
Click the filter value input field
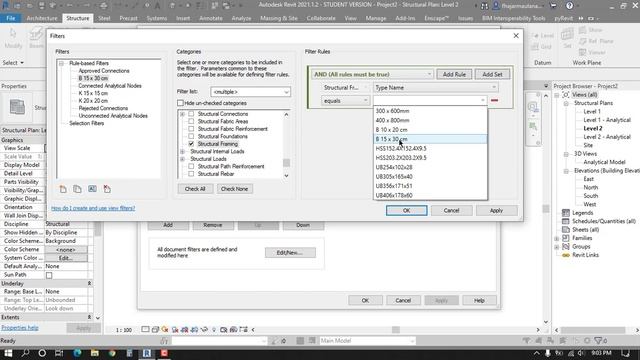[x=427, y=100]
